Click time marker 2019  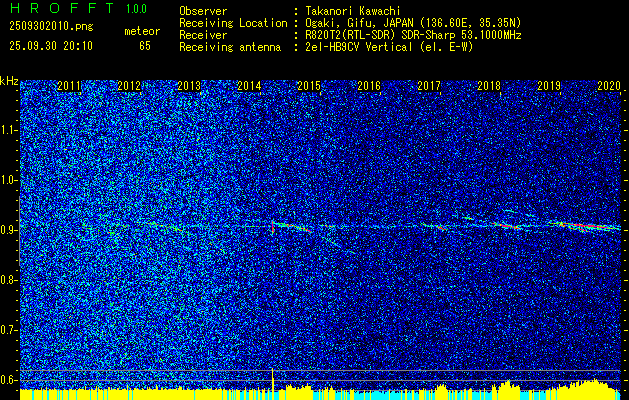click(x=549, y=85)
